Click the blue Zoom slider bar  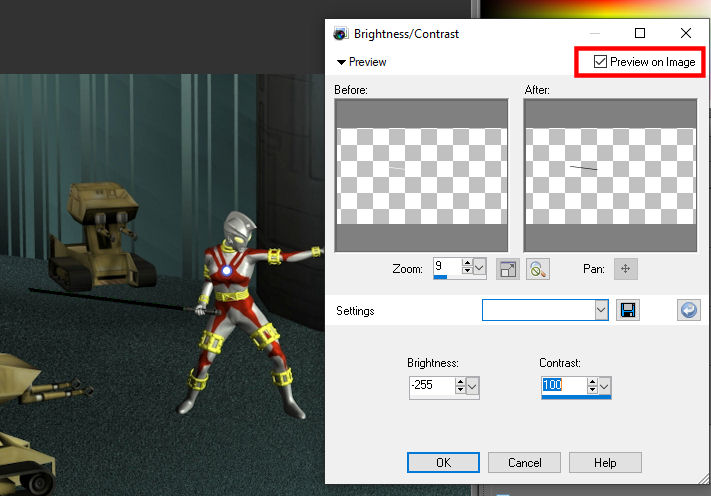pyautogui.click(x=440, y=277)
